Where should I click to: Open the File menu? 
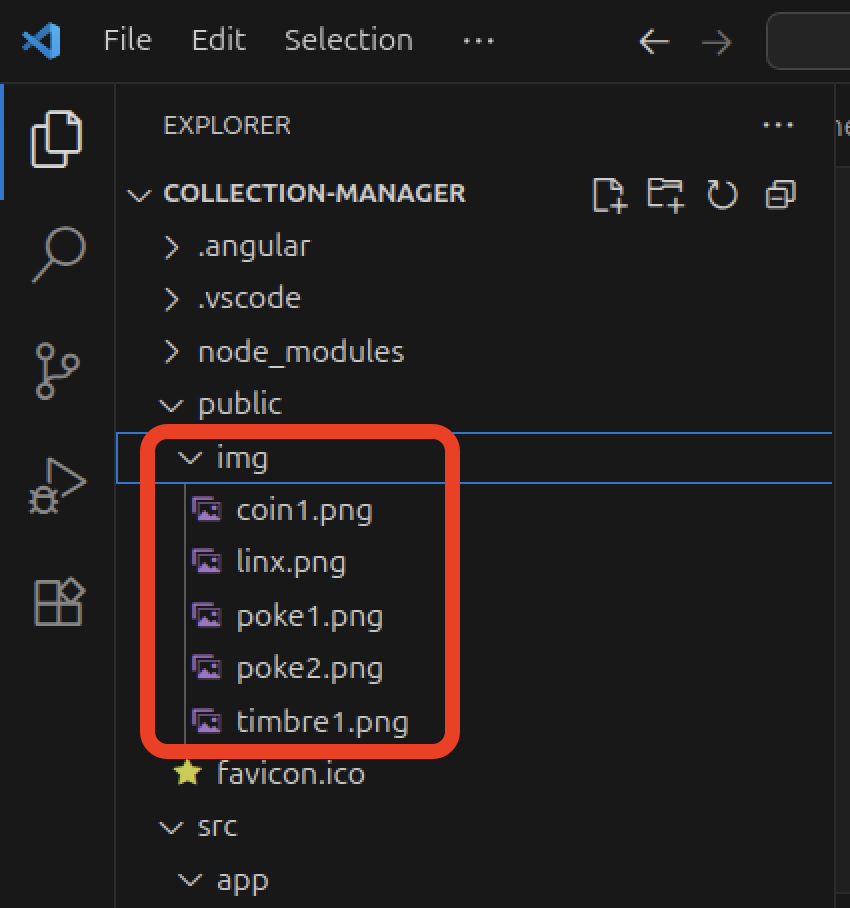pos(127,40)
